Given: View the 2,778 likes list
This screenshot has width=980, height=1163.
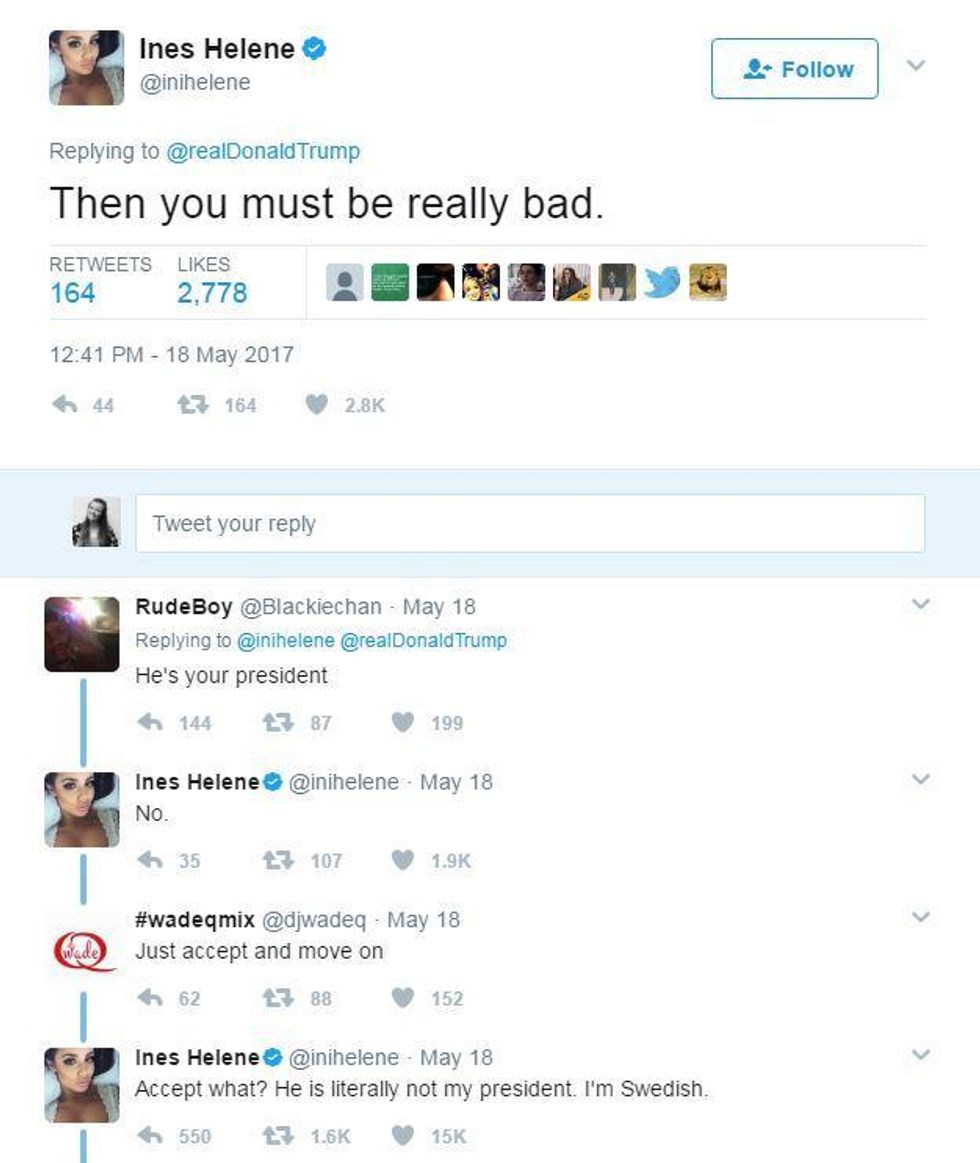Looking at the screenshot, I should pos(212,293).
